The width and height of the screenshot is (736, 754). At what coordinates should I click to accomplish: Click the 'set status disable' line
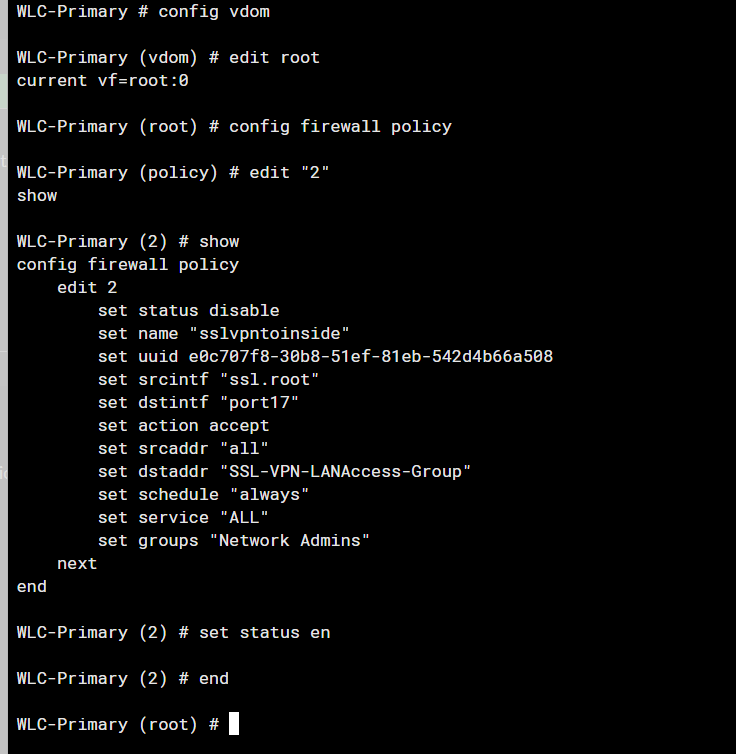(188, 310)
